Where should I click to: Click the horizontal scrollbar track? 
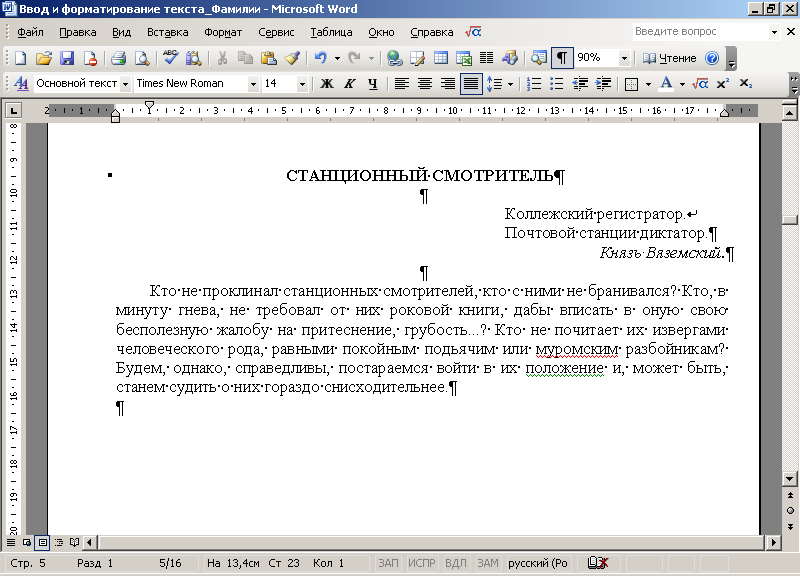tap(431, 542)
